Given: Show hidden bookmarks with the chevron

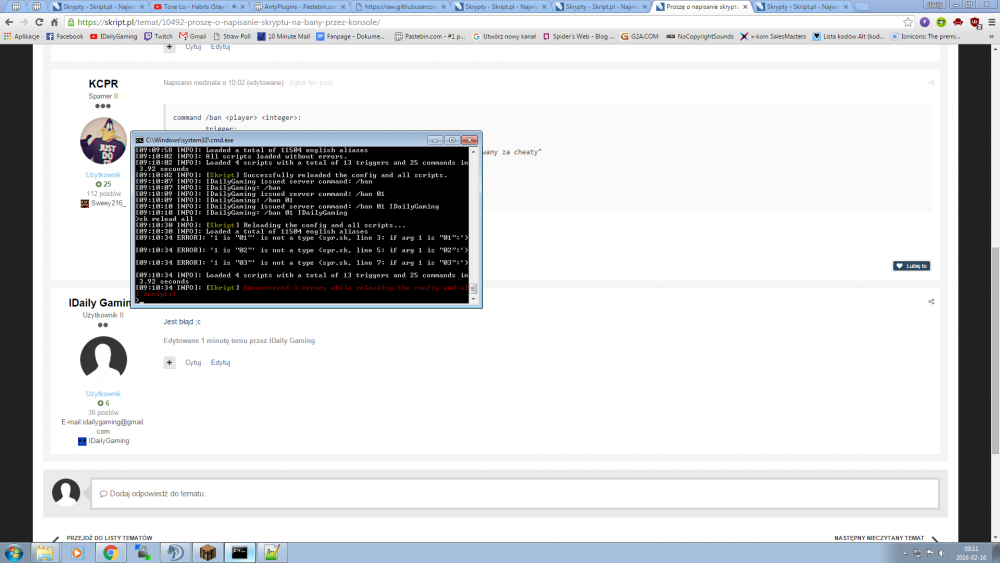Looking at the screenshot, I should tap(991, 36).
